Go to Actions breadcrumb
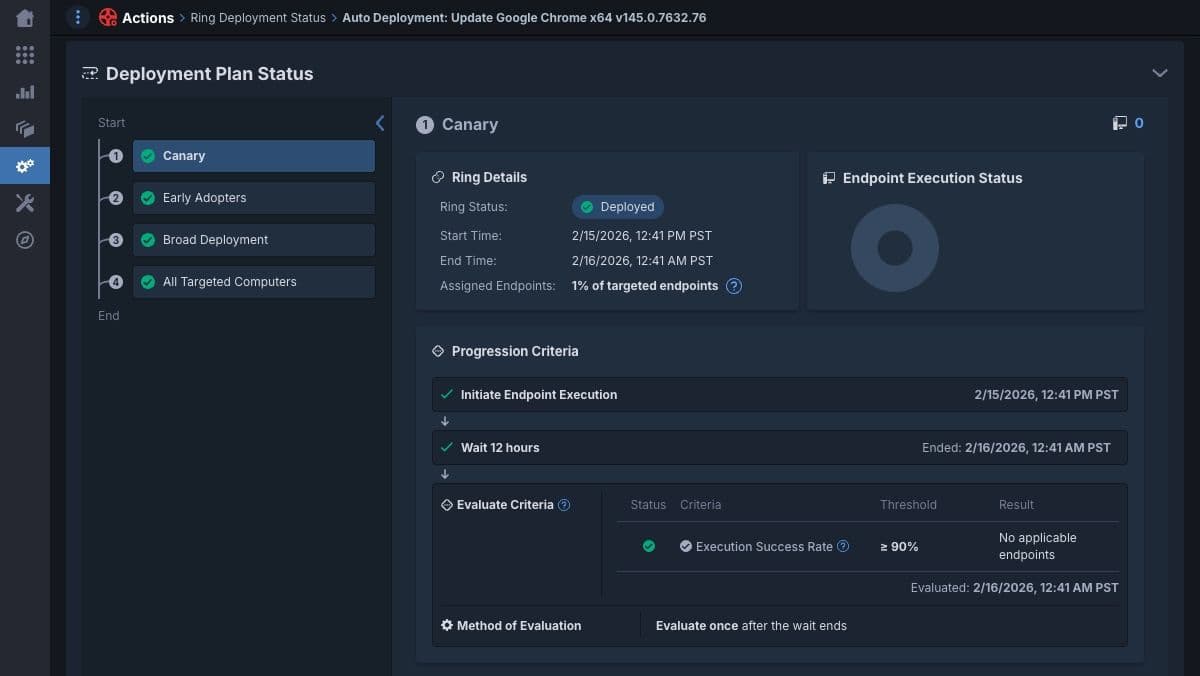 pos(148,17)
